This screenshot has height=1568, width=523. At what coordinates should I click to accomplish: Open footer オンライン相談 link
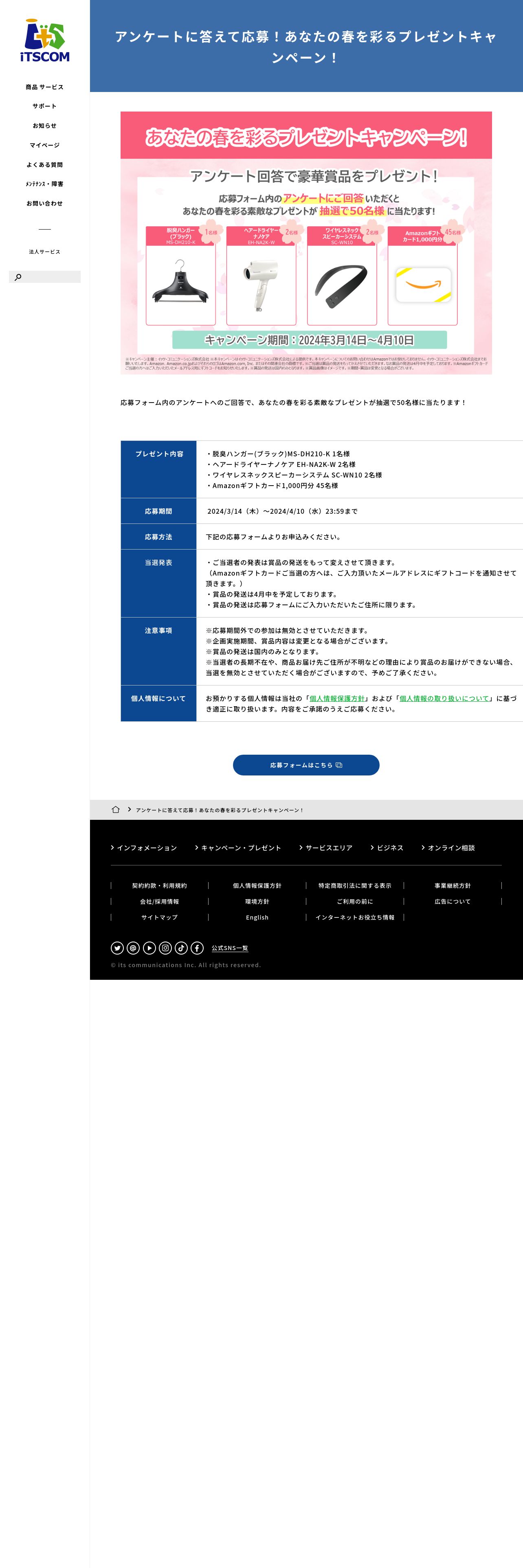448,848
